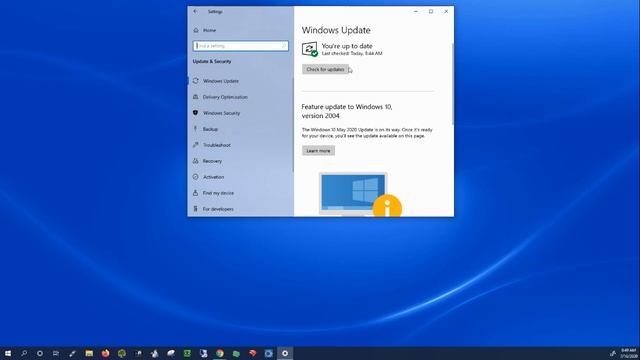The height and width of the screenshot is (360, 640).
Task: Click the green tree taskbar icon
Action: point(122,353)
